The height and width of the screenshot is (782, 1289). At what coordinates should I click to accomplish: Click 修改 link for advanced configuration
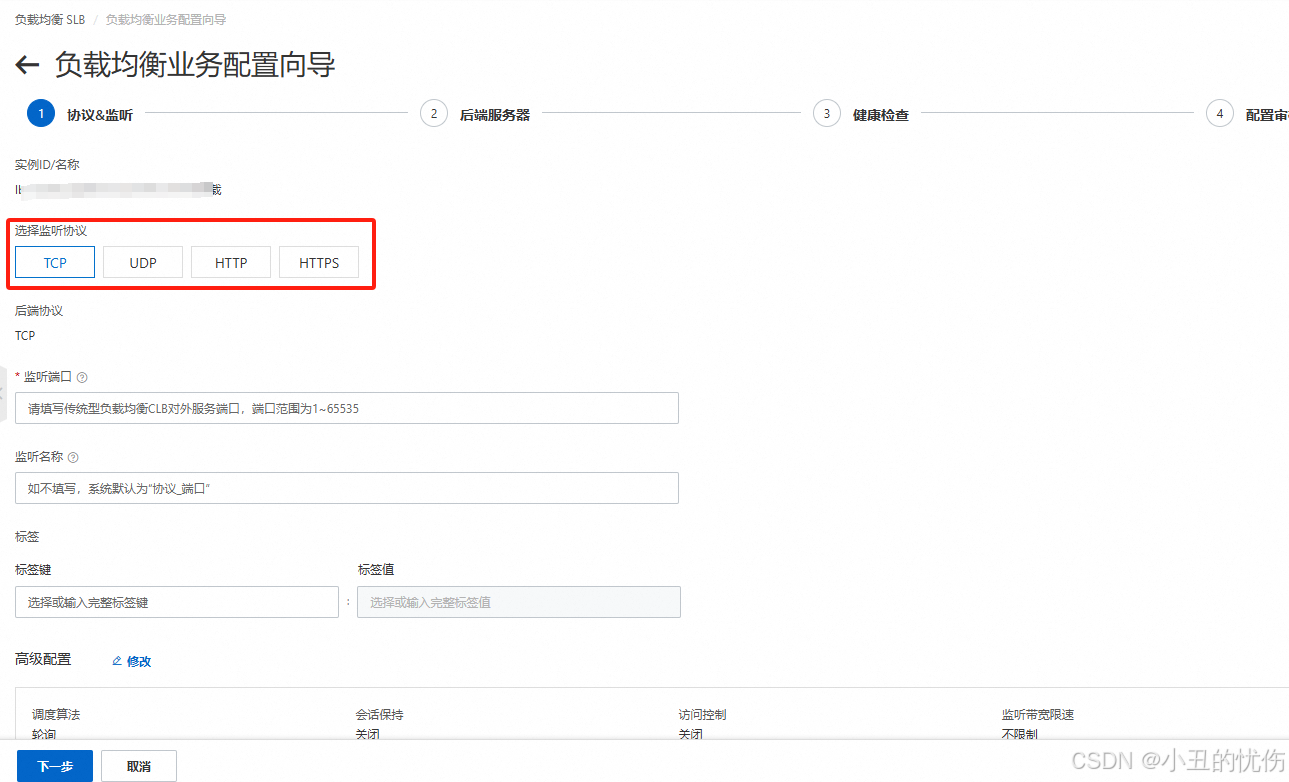(x=139, y=661)
